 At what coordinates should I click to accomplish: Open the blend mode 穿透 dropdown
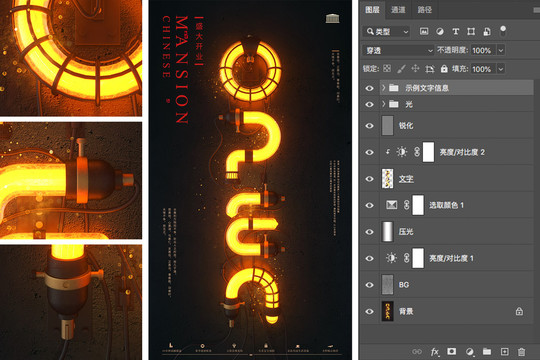[x=398, y=50]
